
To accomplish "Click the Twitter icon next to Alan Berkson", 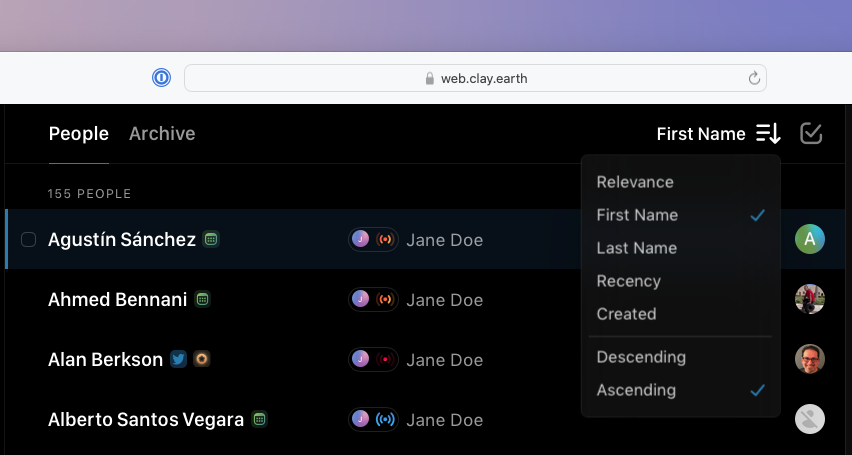I will pos(178,359).
